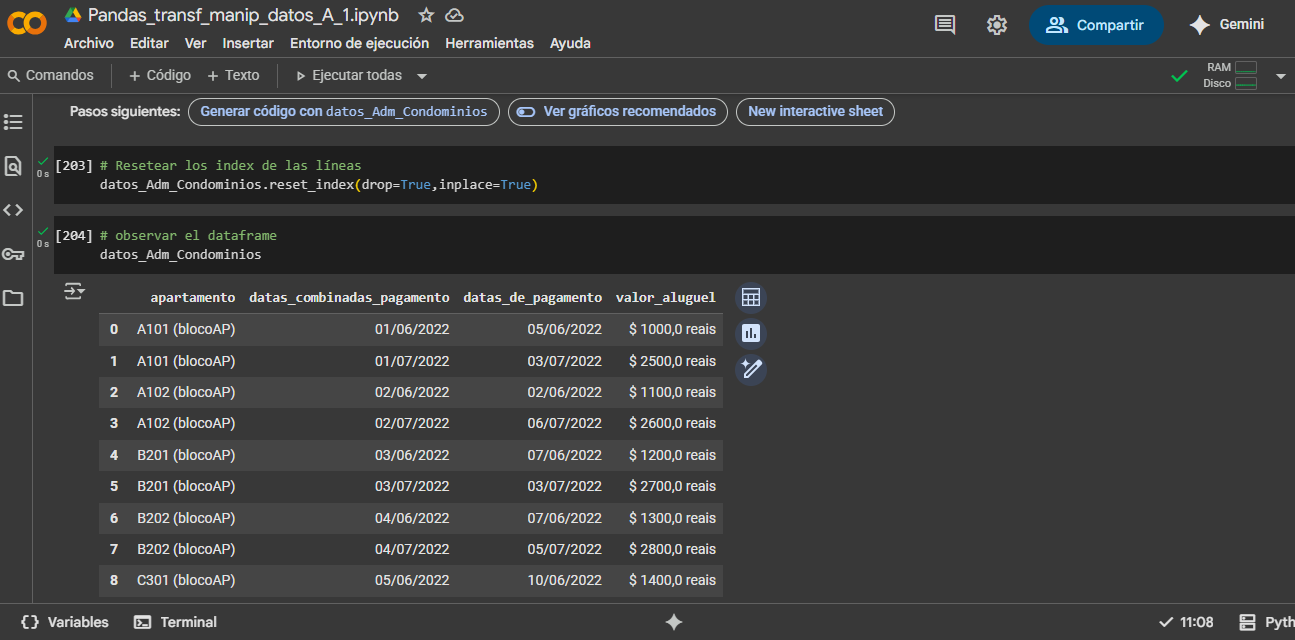Click the datas_combinadas_pagamento column header
Screen dimensions: 1295x640
click(349, 297)
